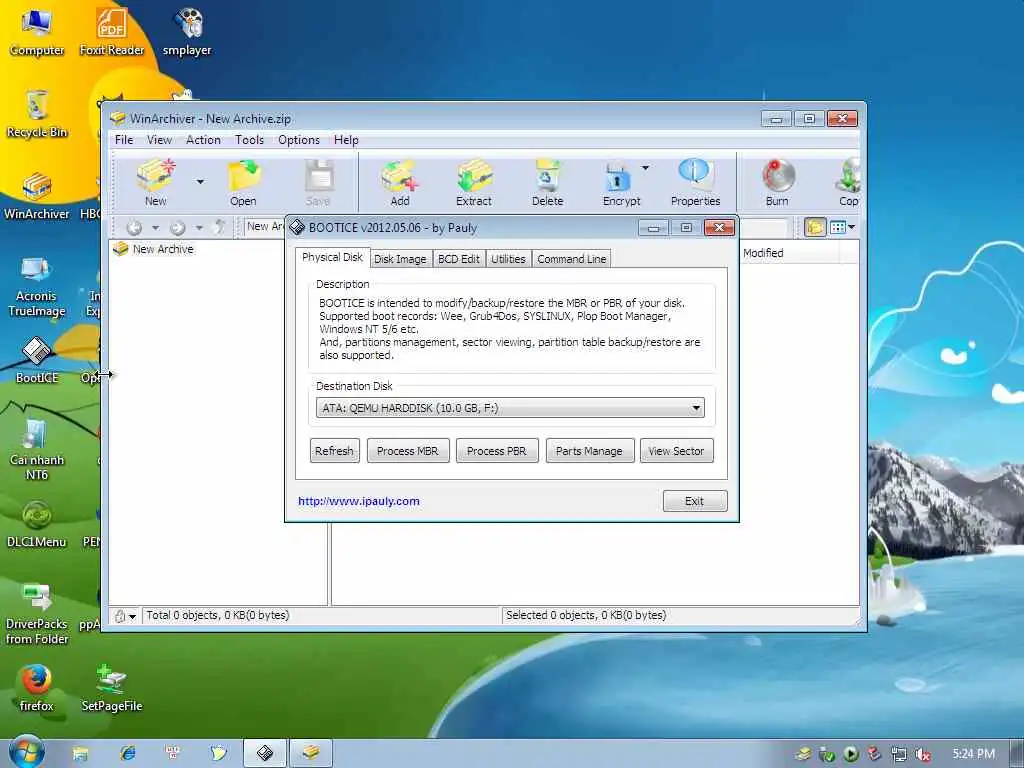Select the Recycle Bin desktop icon
Viewport: 1024px width, 768px height.
point(37,114)
